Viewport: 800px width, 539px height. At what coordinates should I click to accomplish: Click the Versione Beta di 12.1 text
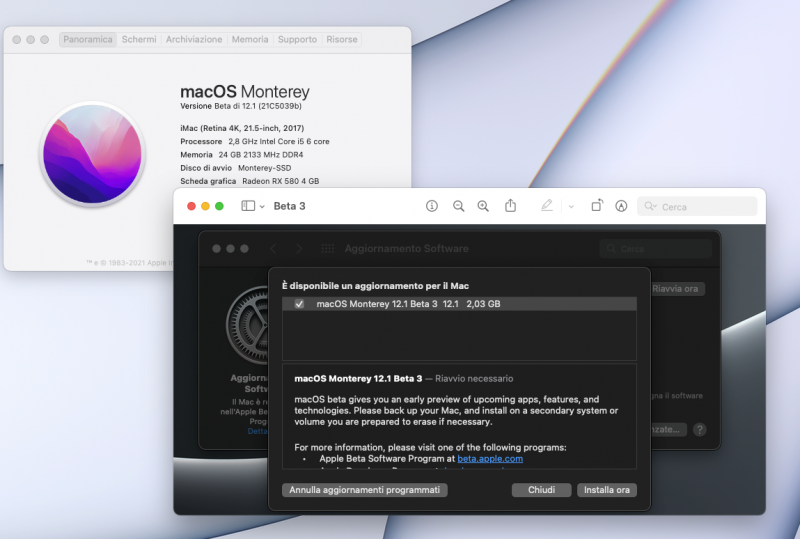pos(241,106)
